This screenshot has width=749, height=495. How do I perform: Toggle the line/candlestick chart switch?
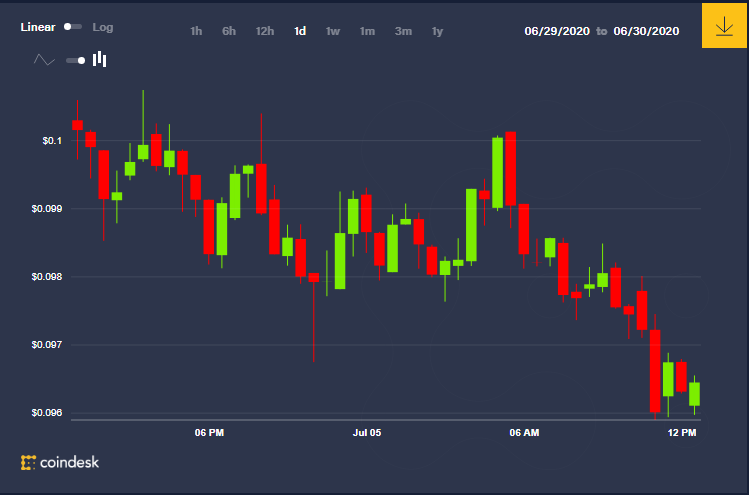click(x=75, y=60)
